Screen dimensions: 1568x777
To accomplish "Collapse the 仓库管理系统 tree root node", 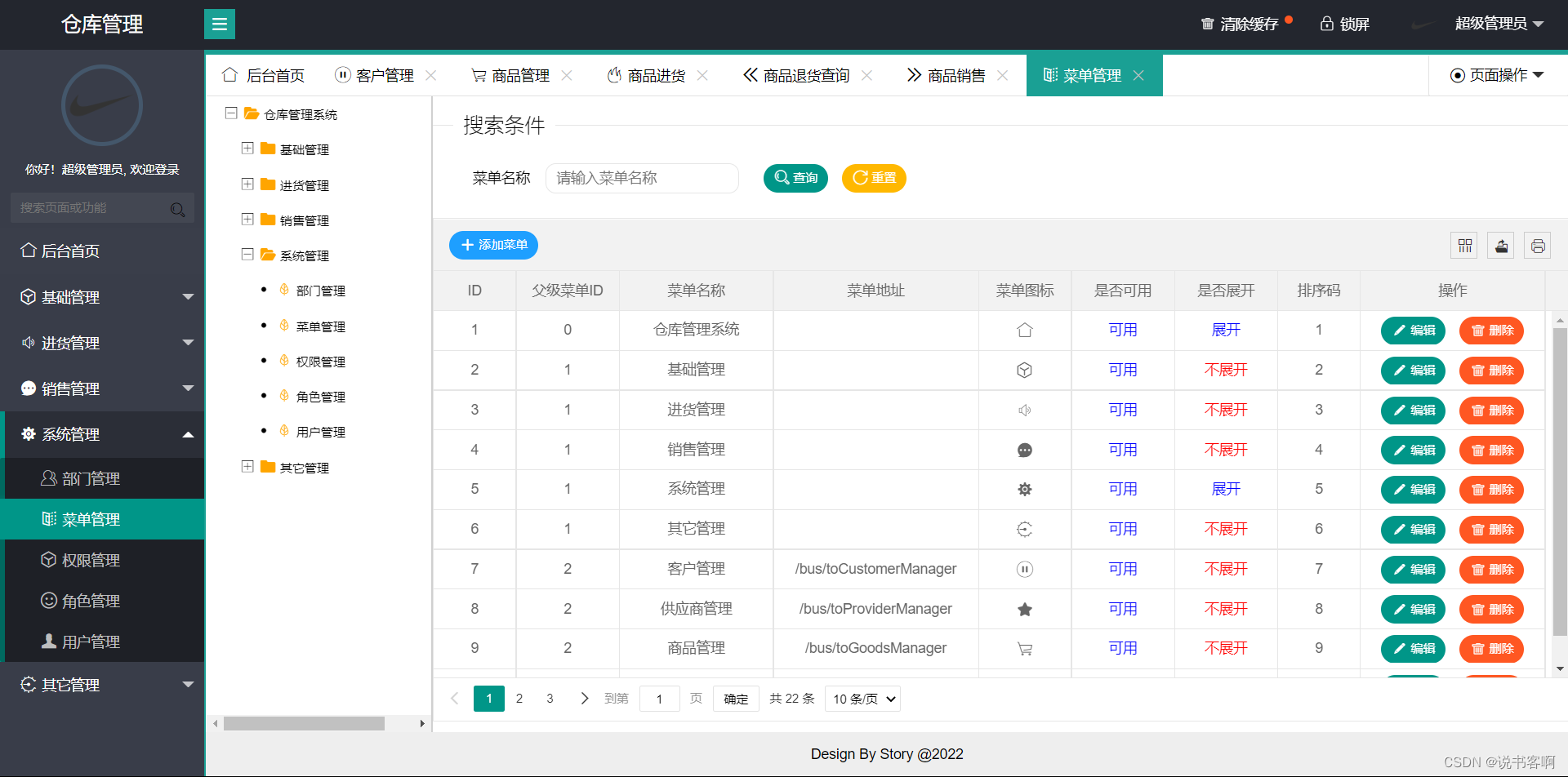I will click(x=231, y=113).
